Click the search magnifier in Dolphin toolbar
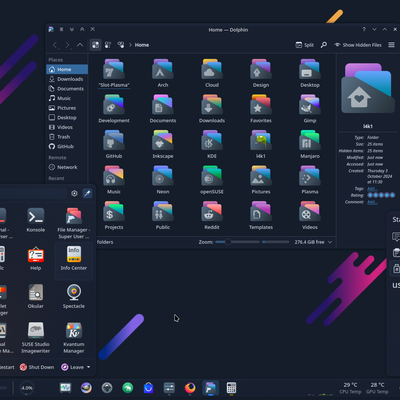 (x=323, y=45)
